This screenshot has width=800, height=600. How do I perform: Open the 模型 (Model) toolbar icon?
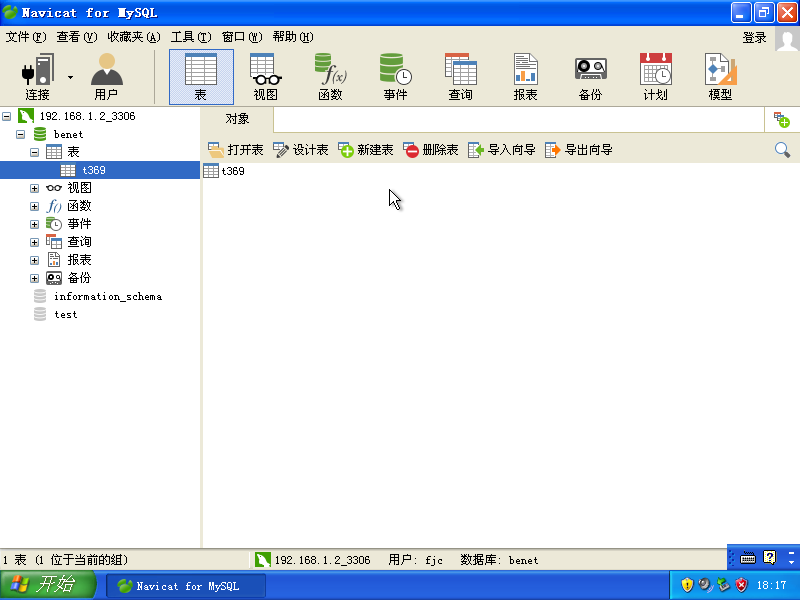pos(720,77)
